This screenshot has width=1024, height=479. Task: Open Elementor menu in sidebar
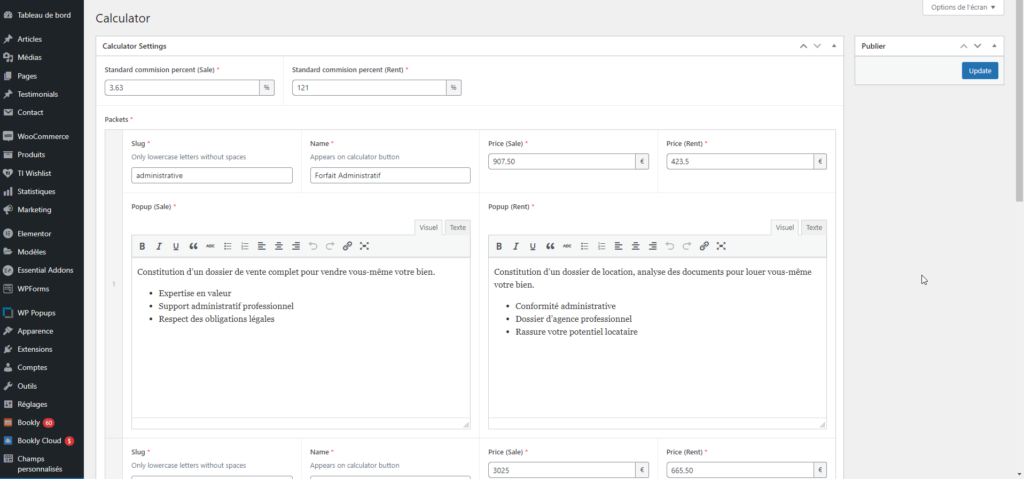pos(42,233)
